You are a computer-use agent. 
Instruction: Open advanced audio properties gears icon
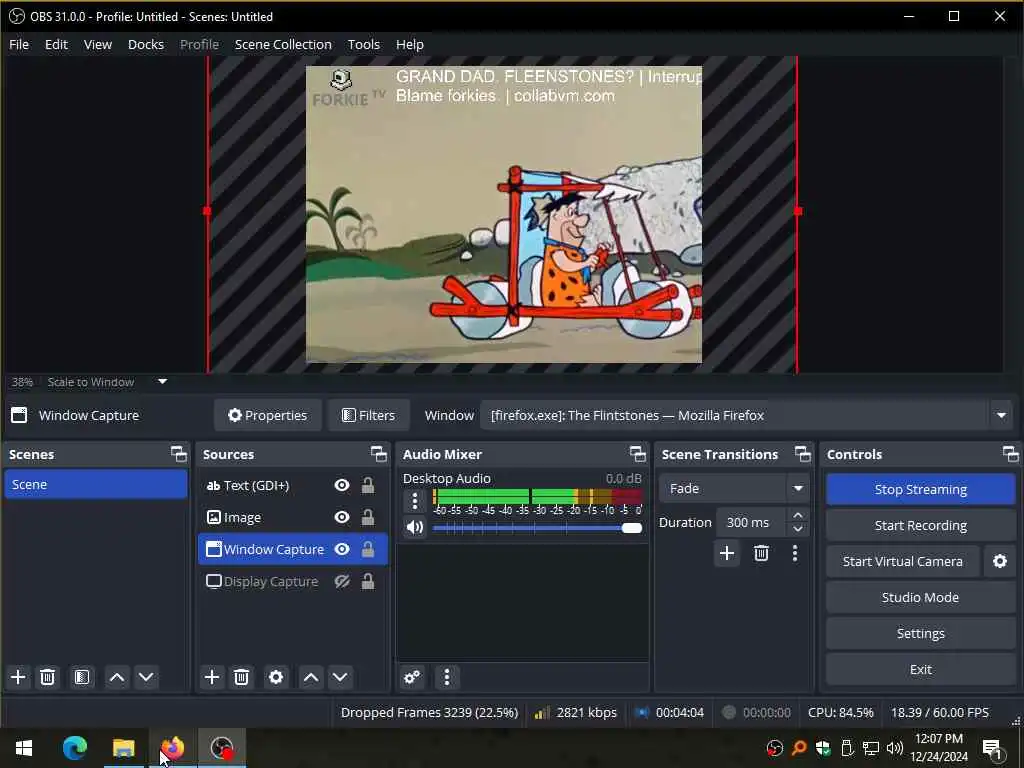tap(412, 677)
